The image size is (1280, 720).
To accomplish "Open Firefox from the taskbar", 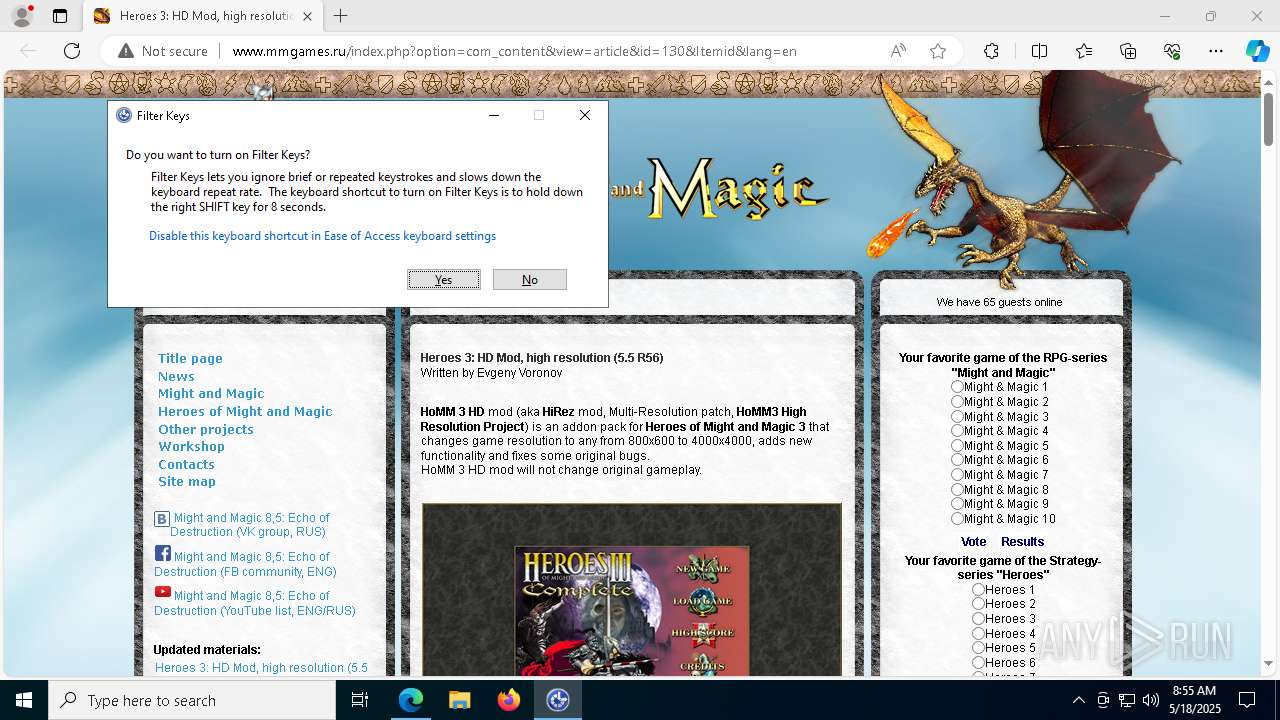I will point(509,700).
